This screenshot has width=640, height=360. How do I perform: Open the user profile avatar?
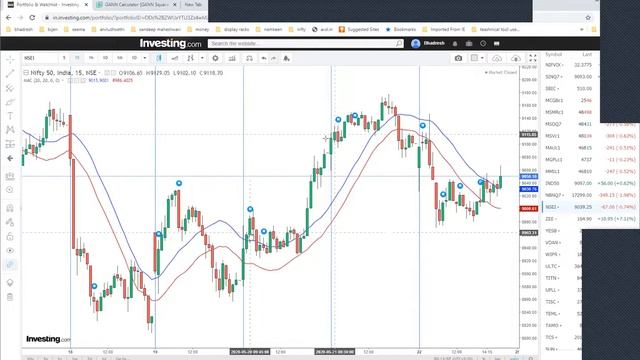click(x=416, y=43)
